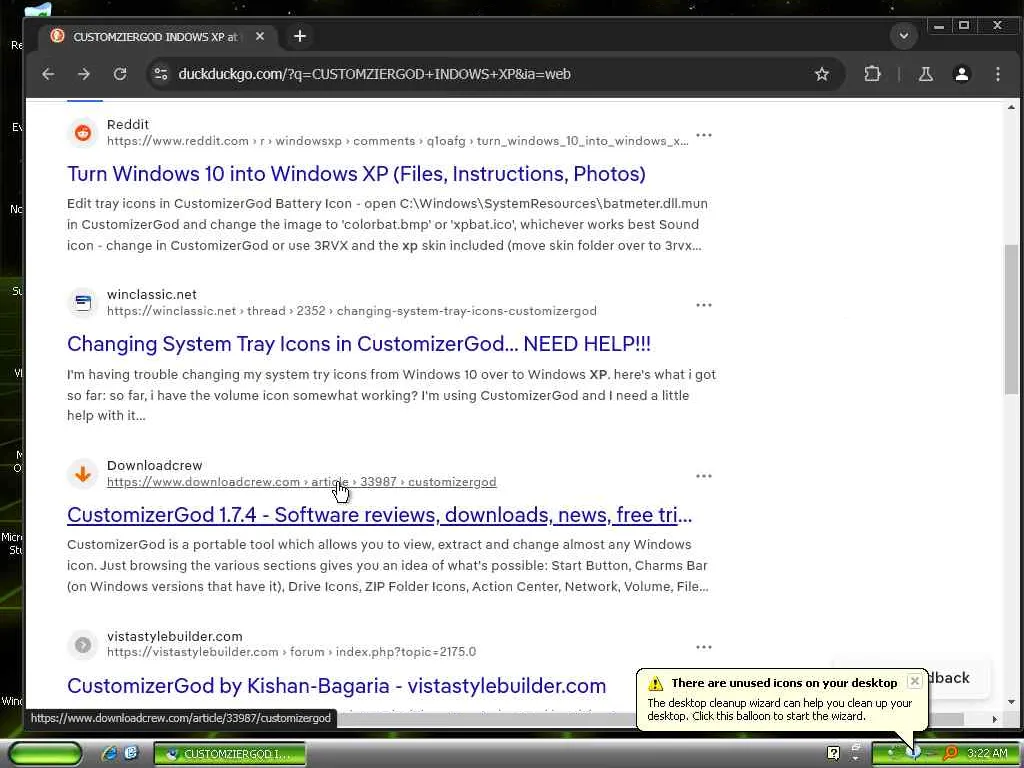
Task: Reload the DuckDuckGo results page
Action: (x=120, y=74)
